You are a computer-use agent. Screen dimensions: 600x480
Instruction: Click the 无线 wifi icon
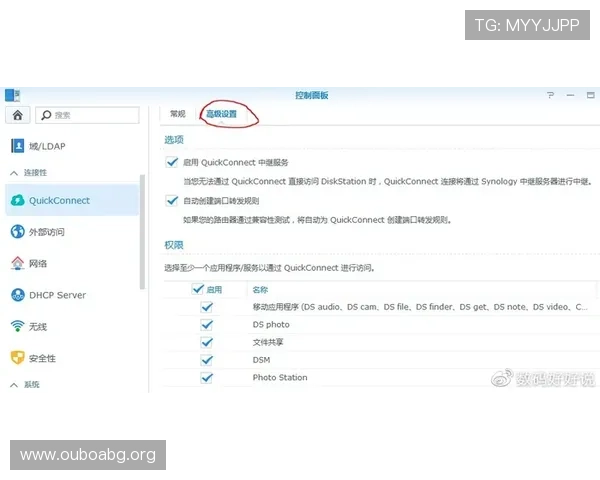click(18, 326)
